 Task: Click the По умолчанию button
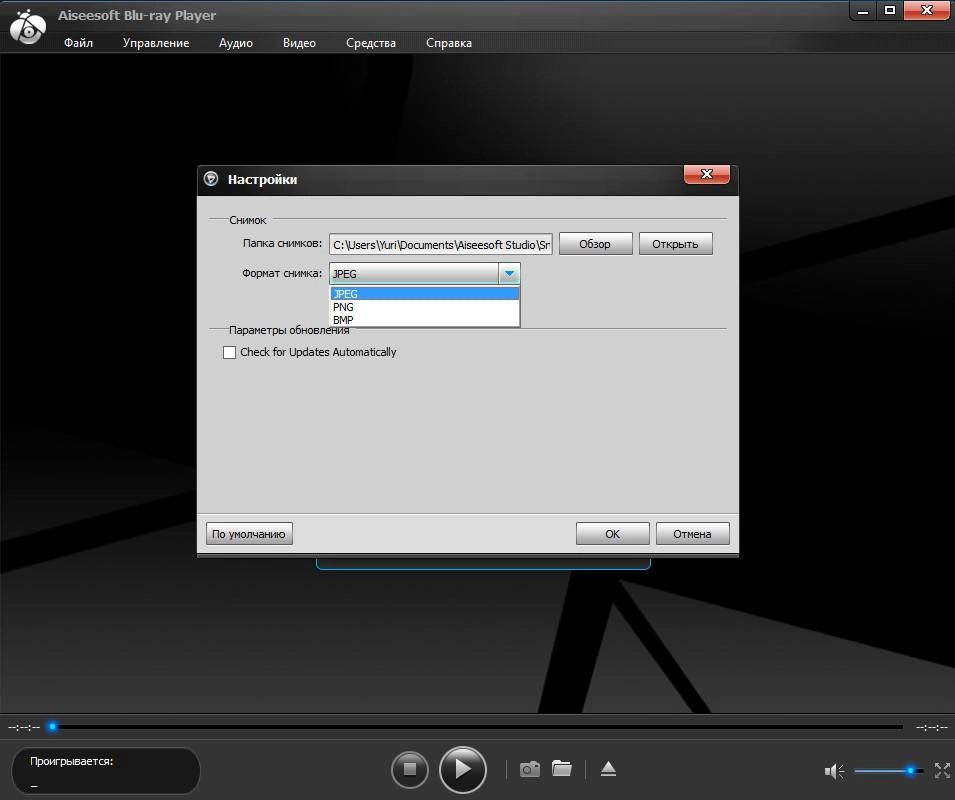point(249,534)
